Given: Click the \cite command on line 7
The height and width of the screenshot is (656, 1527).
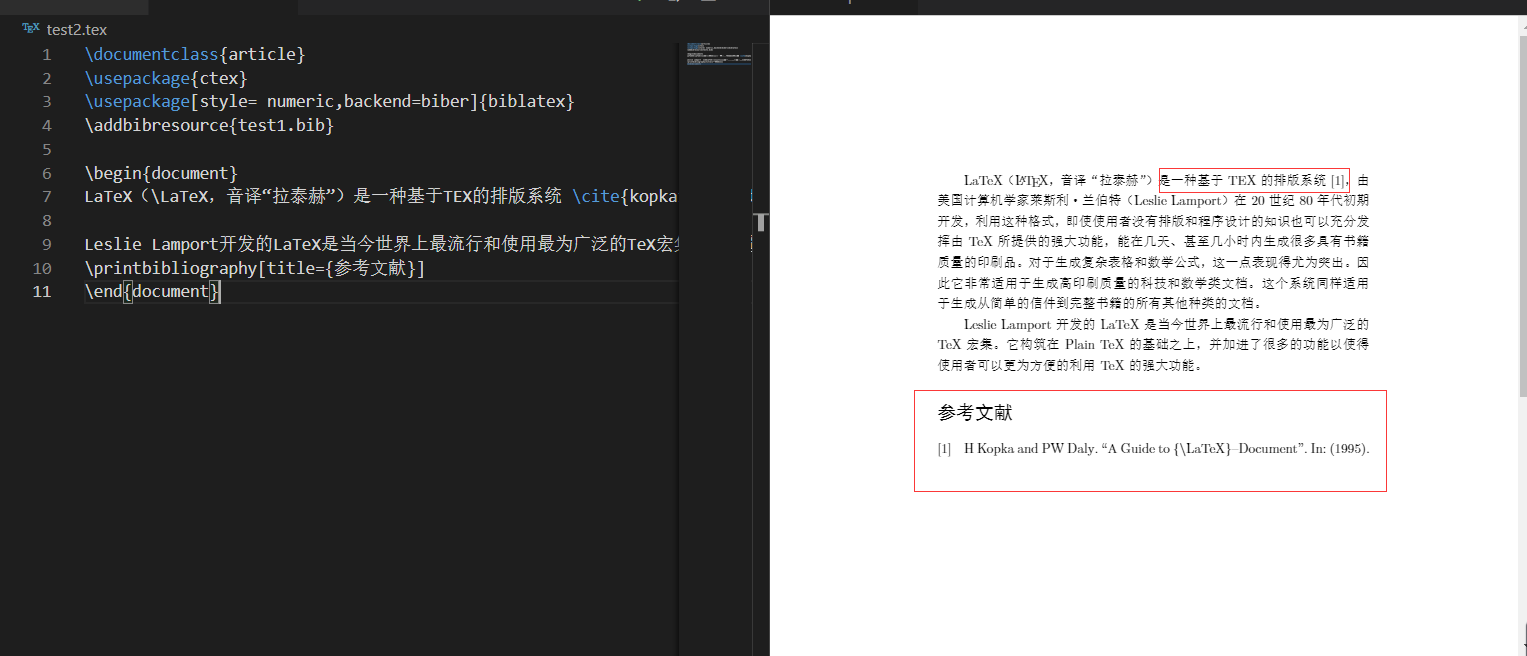Looking at the screenshot, I should [596, 196].
